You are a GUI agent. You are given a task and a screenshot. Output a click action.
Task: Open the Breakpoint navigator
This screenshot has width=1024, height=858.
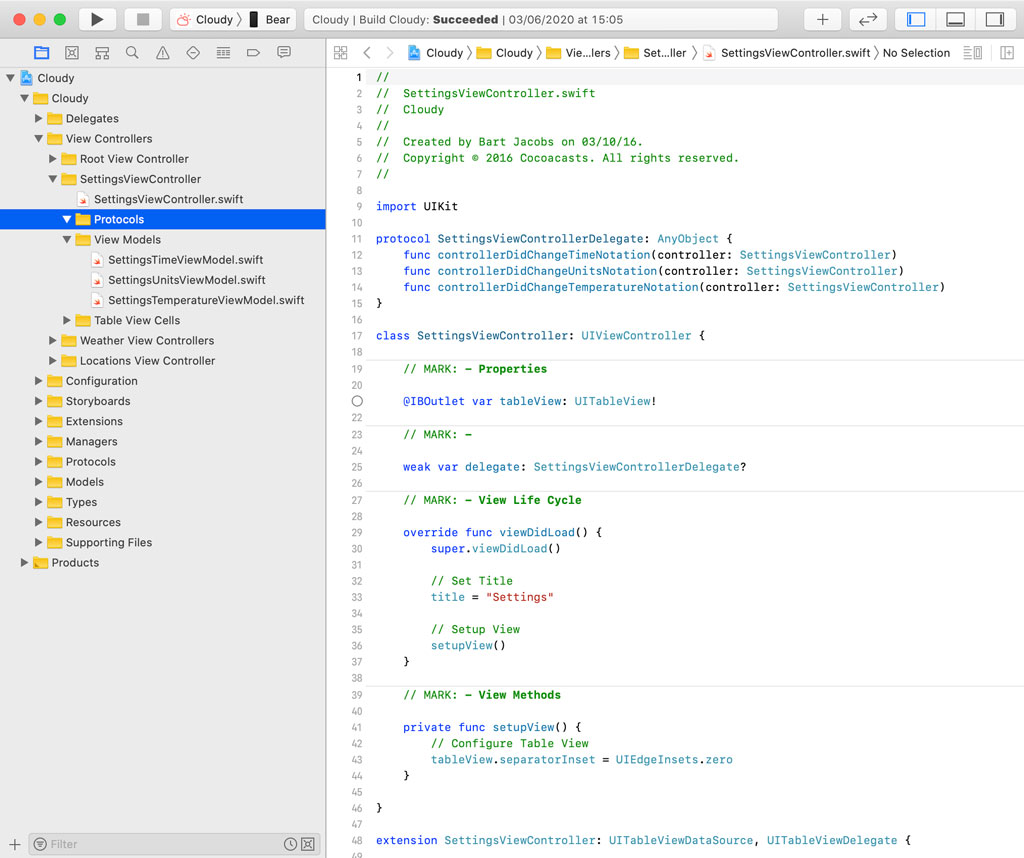coord(253,53)
